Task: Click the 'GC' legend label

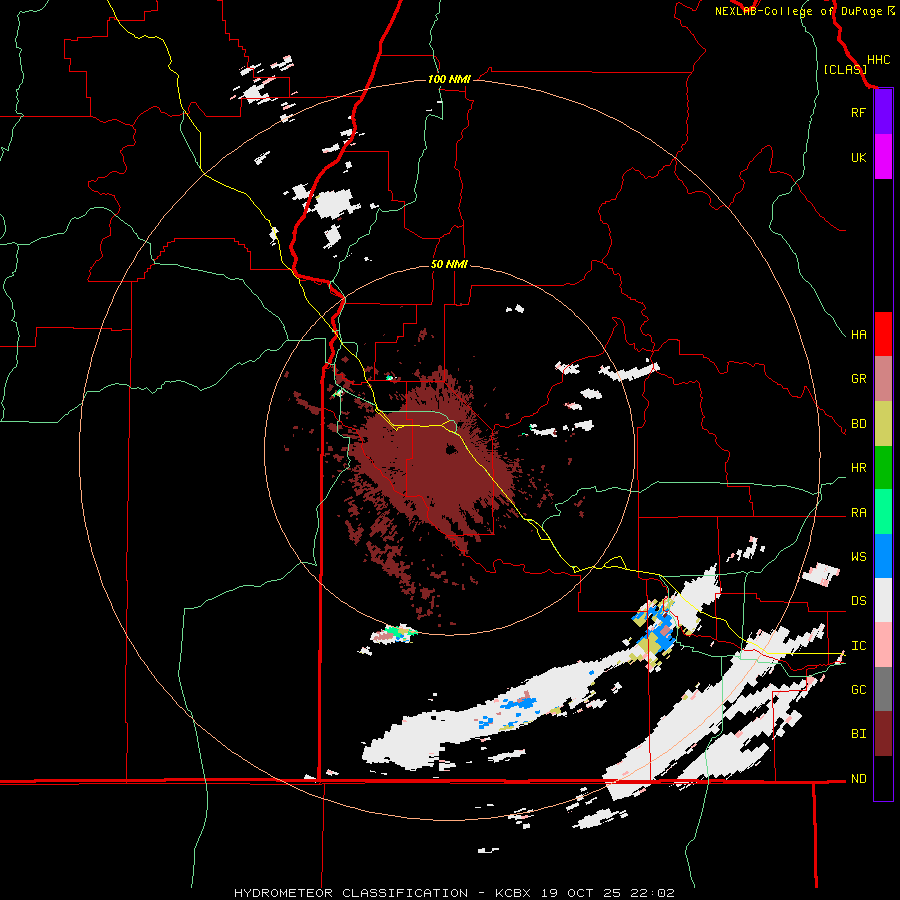Action: 859,690
